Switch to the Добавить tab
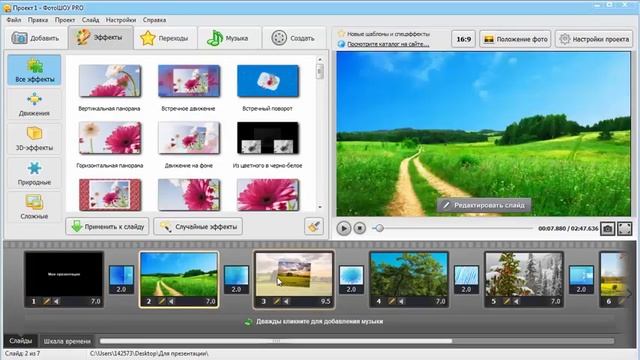Screen dimensions: 640x360 [36, 38]
